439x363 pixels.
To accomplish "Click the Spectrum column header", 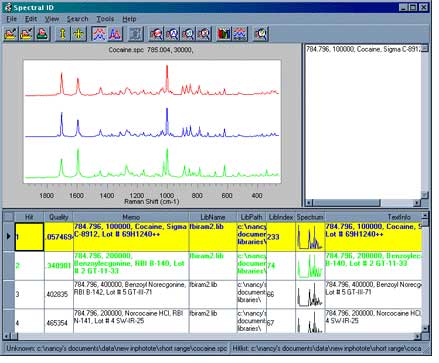I will tap(310, 217).
